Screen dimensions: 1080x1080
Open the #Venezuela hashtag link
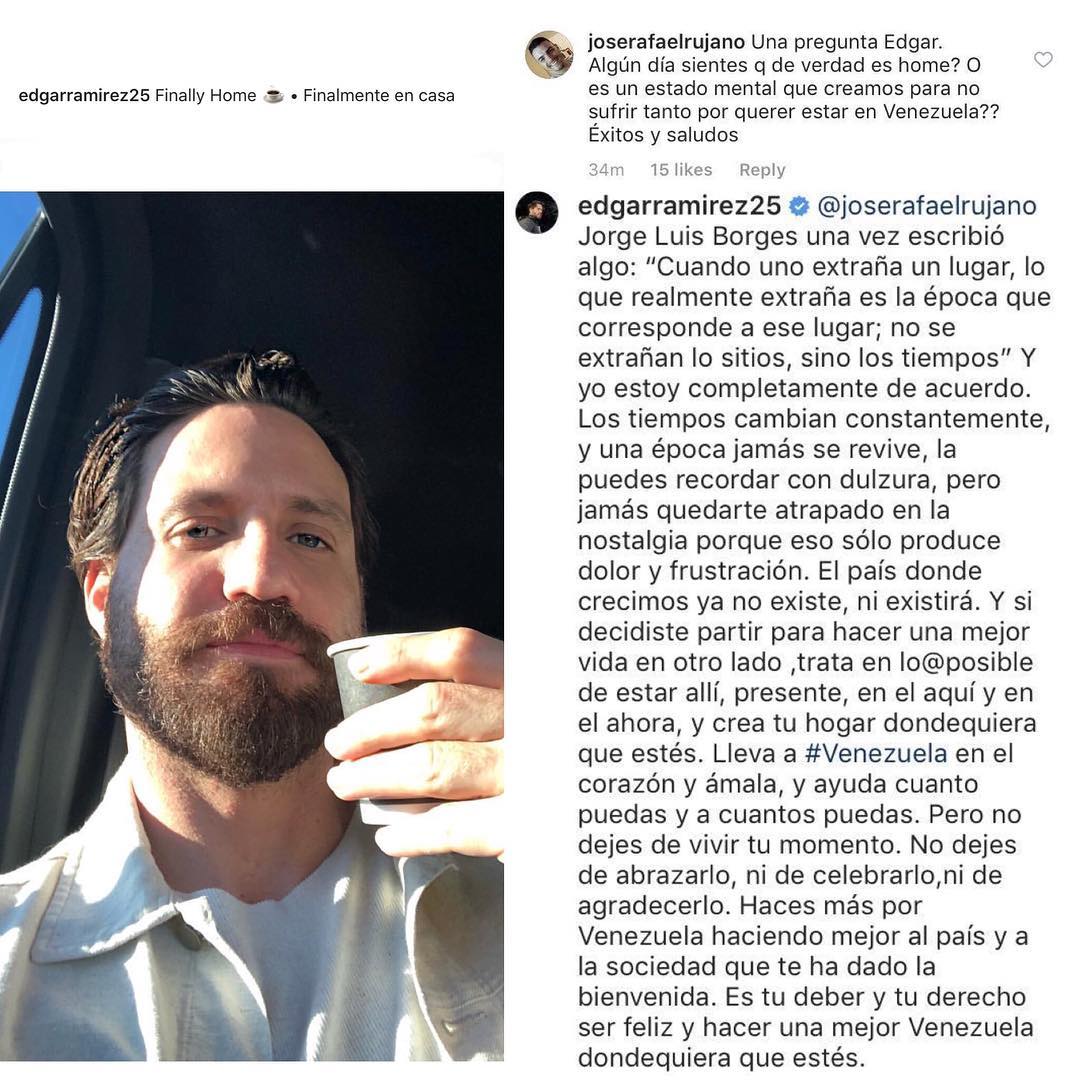[x=875, y=754]
